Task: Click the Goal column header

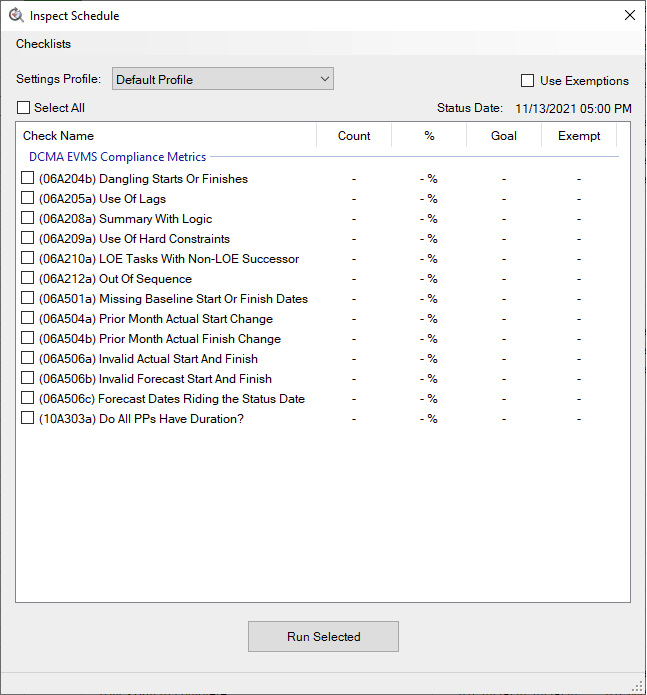Action: click(504, 136)
